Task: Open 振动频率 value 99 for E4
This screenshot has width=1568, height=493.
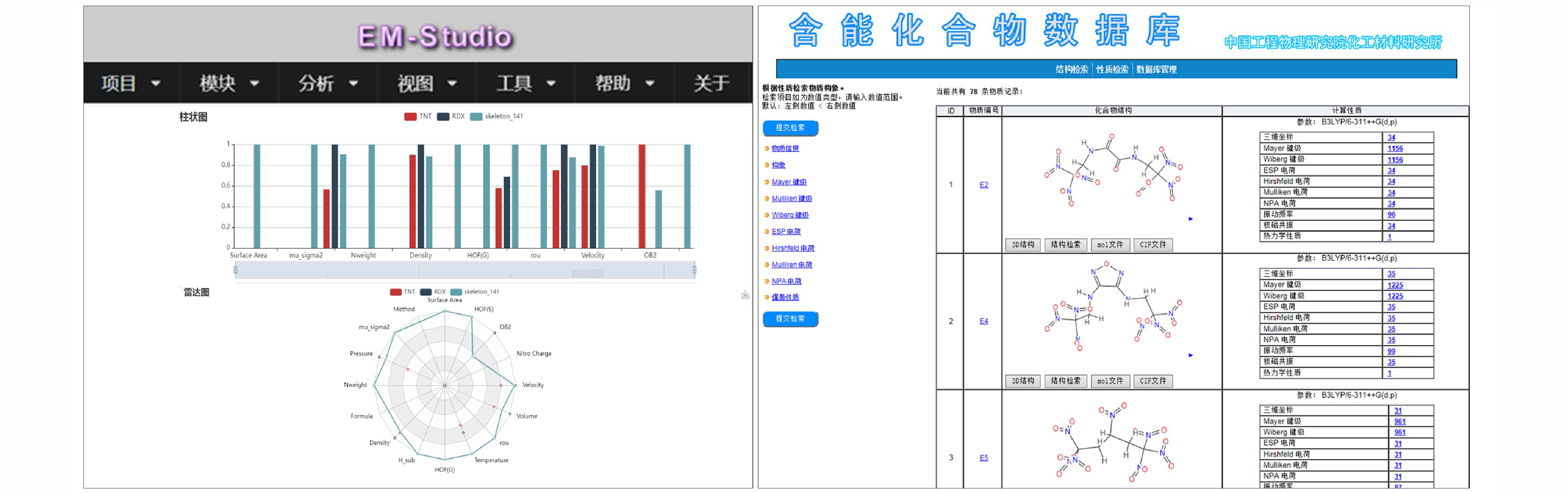Action: pos(1392,351)
